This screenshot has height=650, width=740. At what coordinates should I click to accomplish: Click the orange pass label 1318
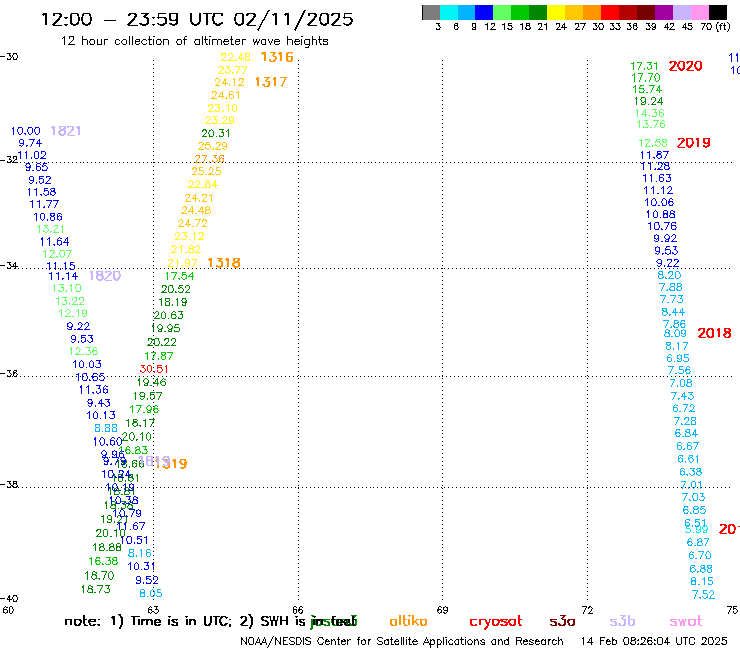click(x=224, y=263)
